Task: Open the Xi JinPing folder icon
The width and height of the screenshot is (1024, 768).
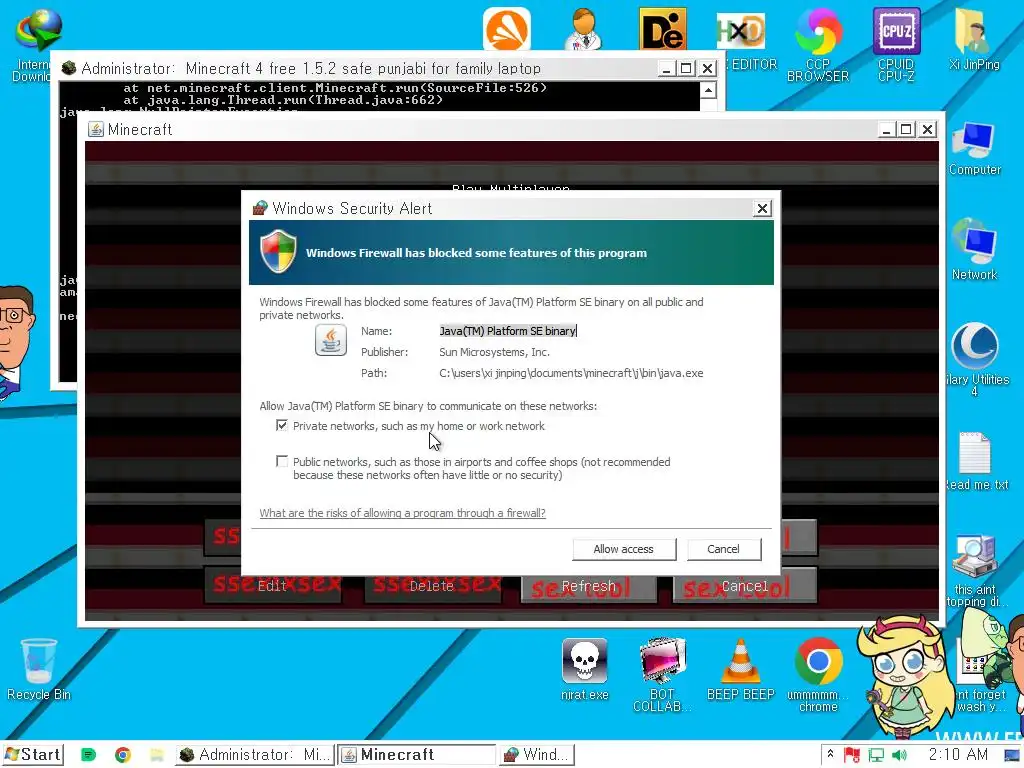Action: [974, 39]
